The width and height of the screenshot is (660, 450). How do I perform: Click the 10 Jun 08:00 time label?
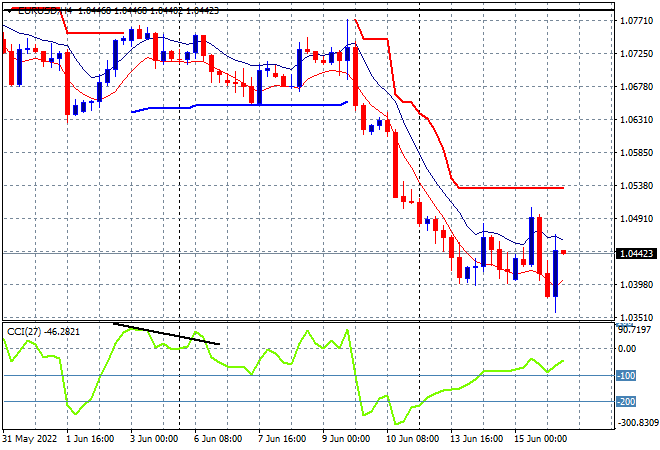point(412,439)
